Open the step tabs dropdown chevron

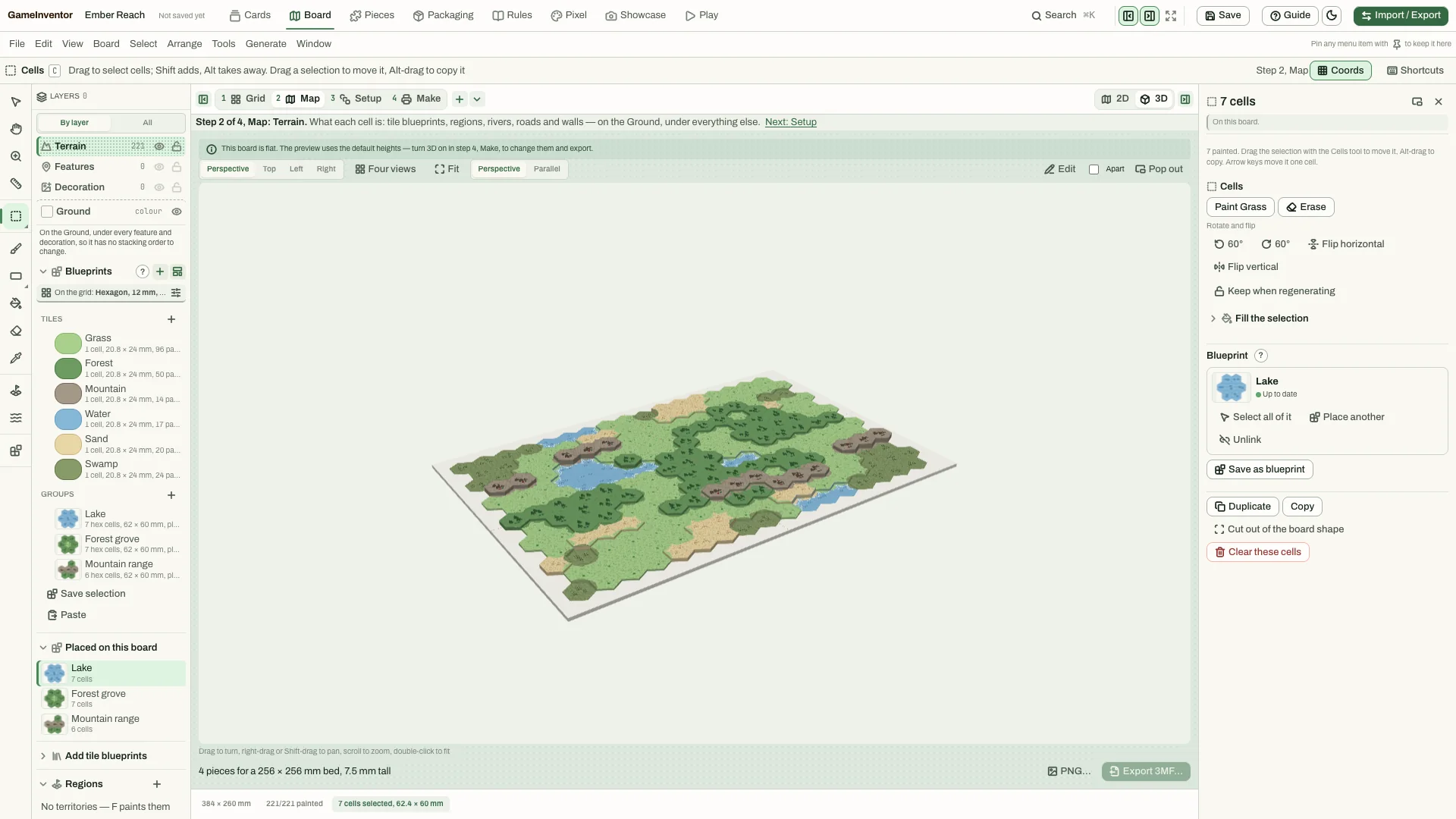(x=477, y=99)
